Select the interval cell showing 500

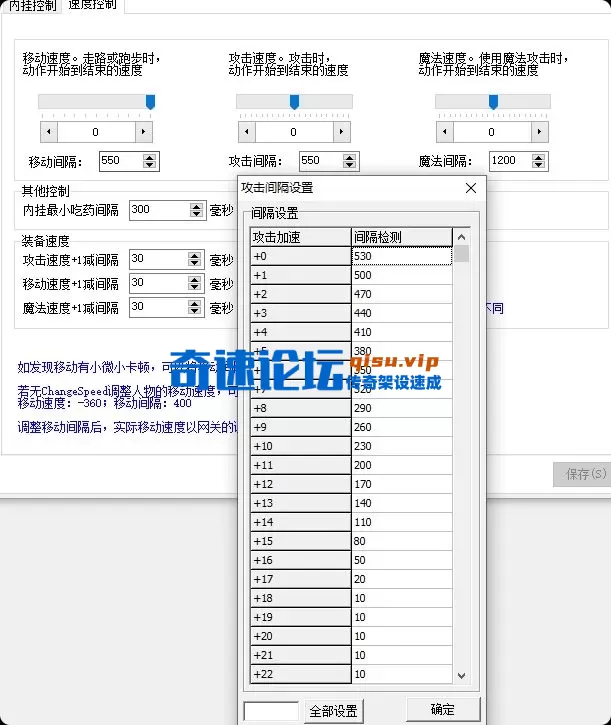401,275
